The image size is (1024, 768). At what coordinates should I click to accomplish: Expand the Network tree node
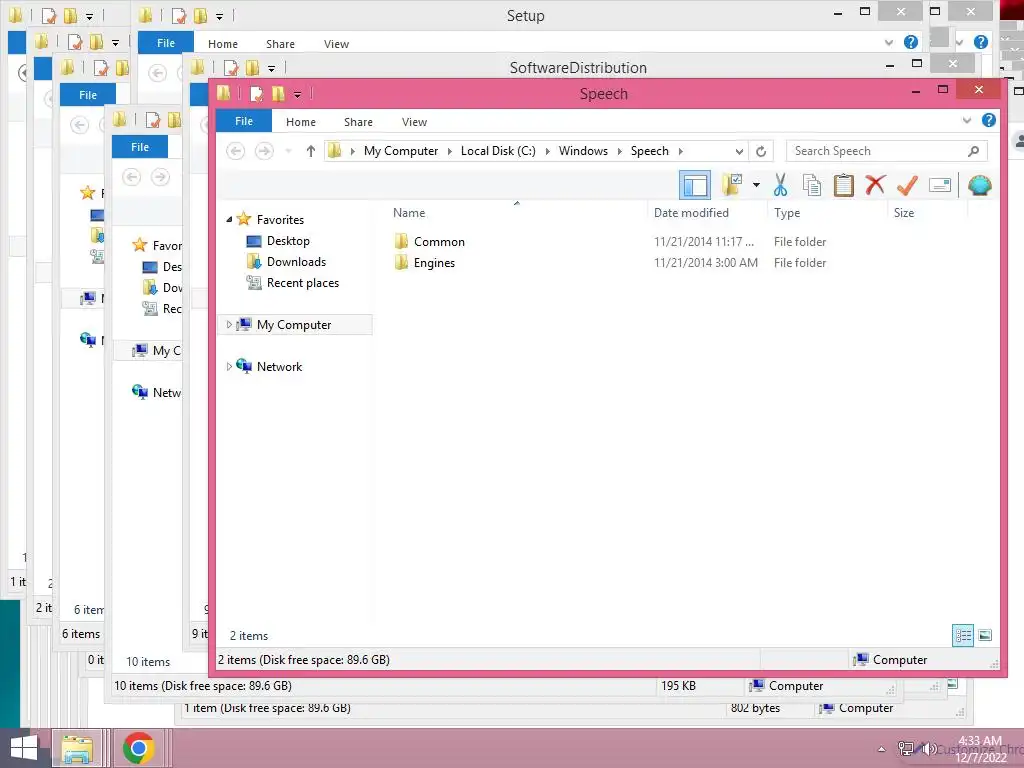(229, 366)
